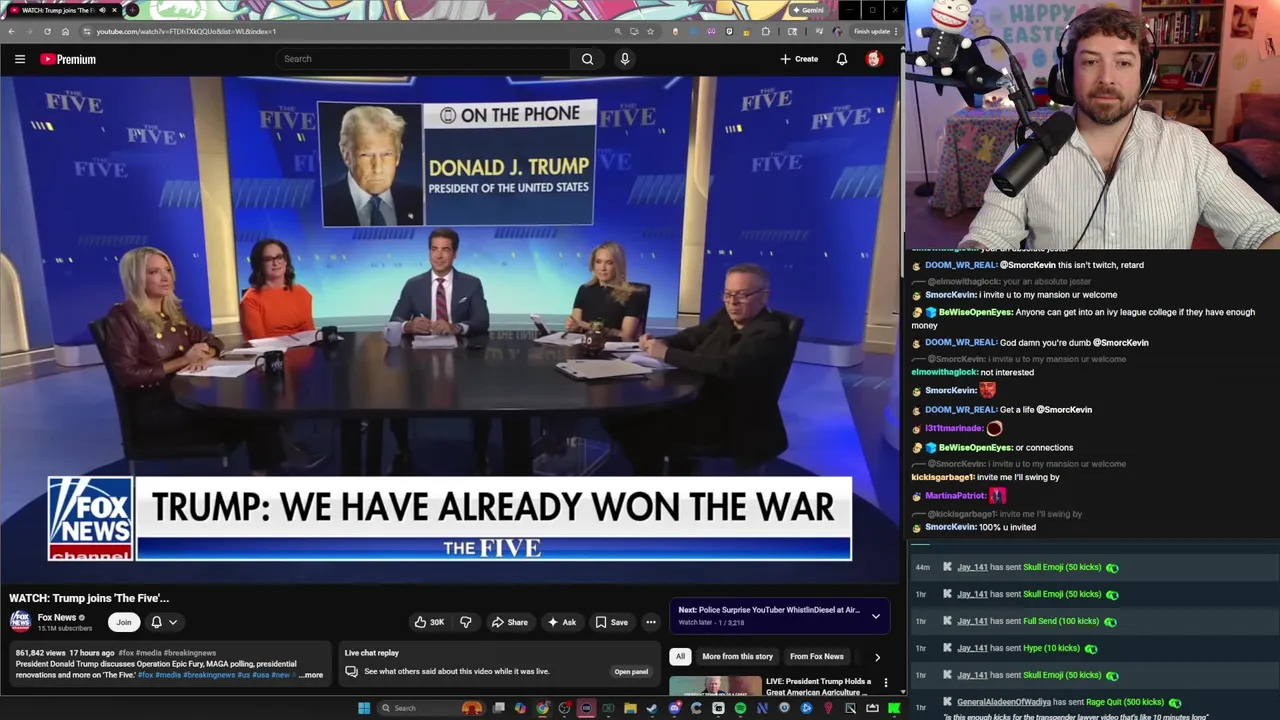Viewport: 1280px width, 720px height.
Task: Open File Explorer from the taskbar
Action: (630, 708)
